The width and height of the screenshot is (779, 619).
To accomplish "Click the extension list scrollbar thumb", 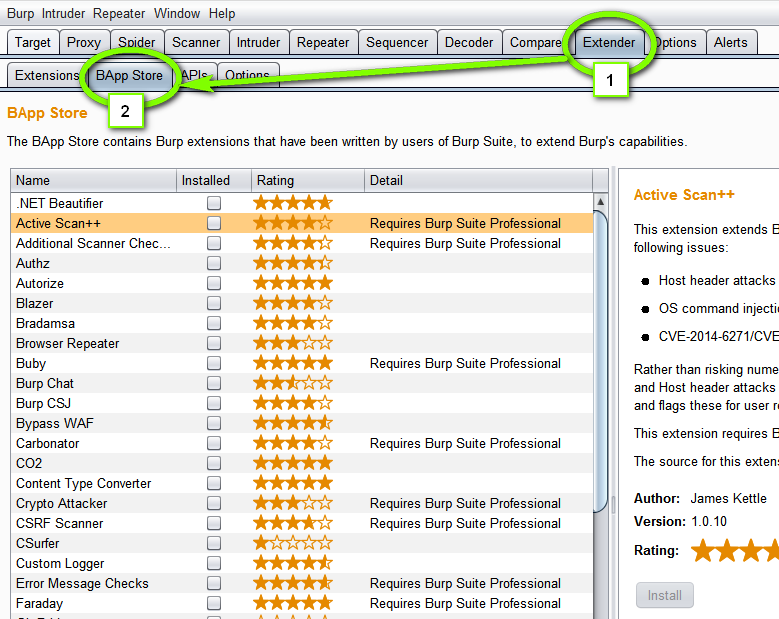I will [x=601, y=361].
